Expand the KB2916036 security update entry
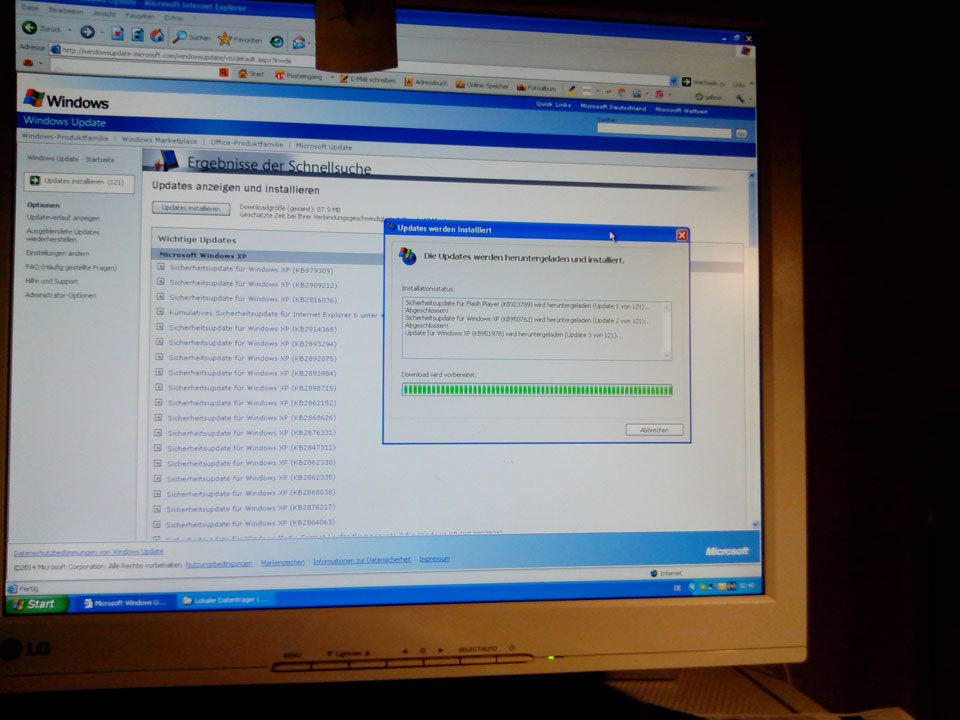960x720 pixels. (x=161, y=298)
